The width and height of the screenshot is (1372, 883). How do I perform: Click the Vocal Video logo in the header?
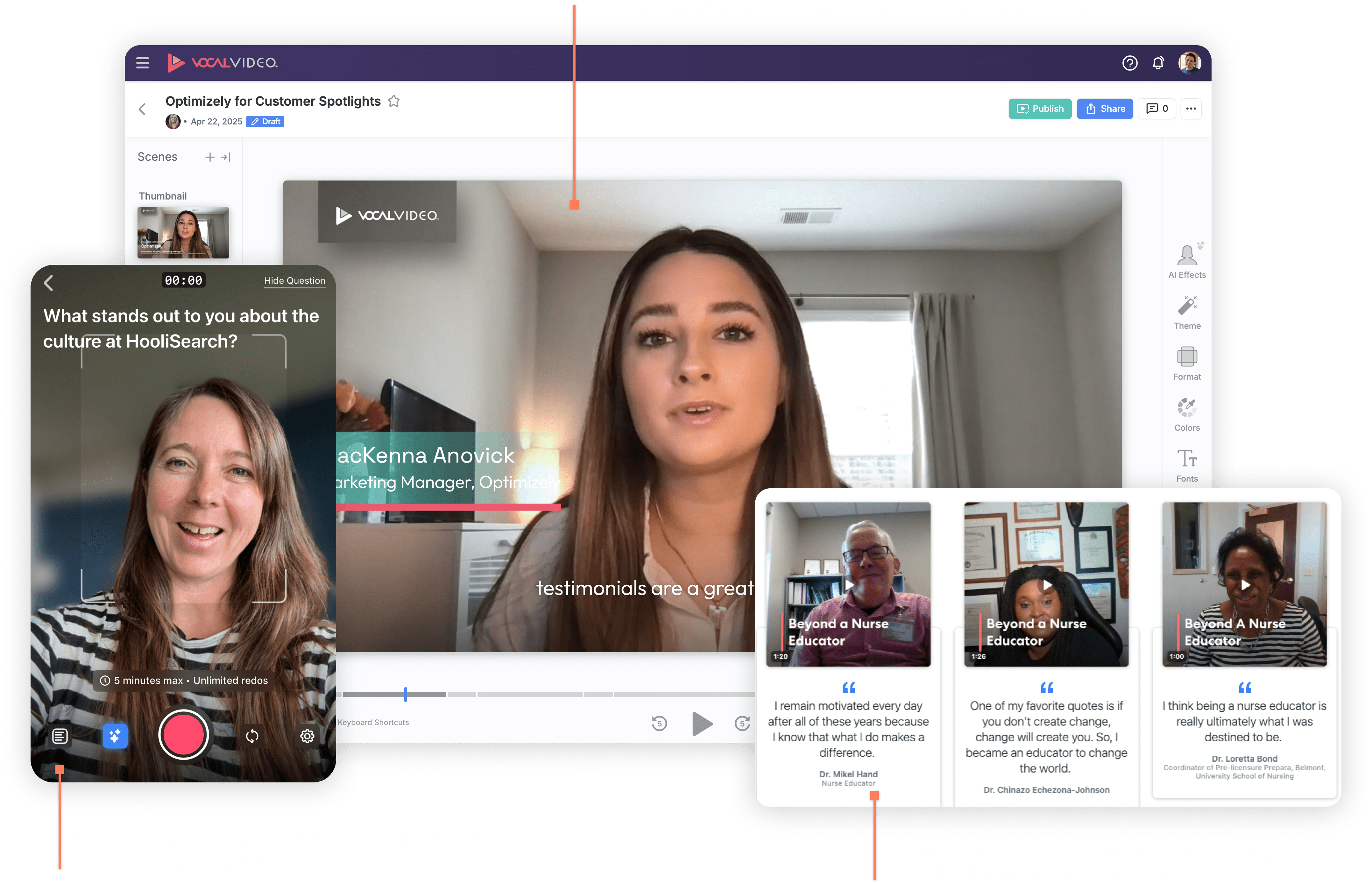[x=223, y=62]
